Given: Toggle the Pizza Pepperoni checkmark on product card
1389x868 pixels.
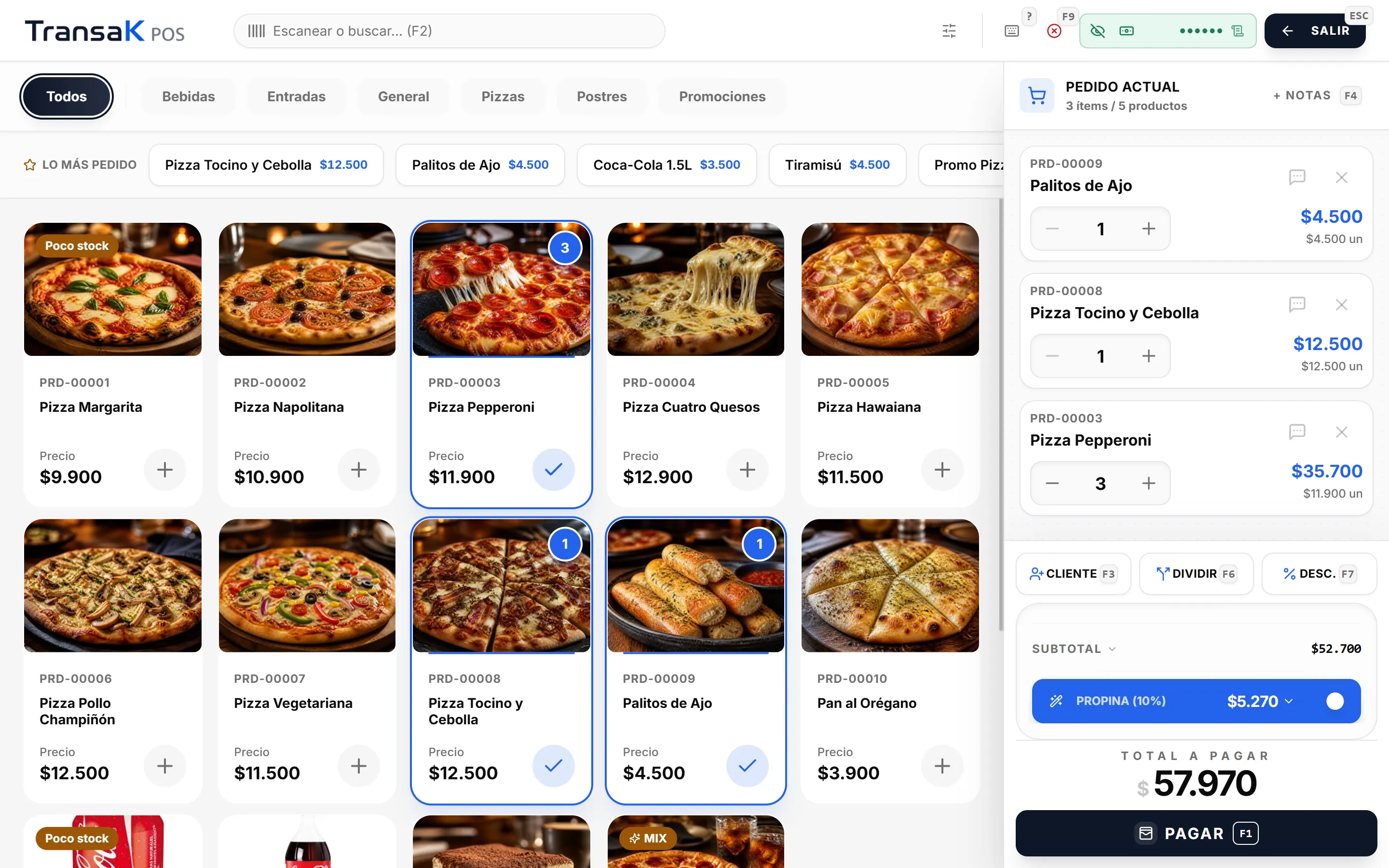Looking at the screenshot, I should tap(553, 470).
